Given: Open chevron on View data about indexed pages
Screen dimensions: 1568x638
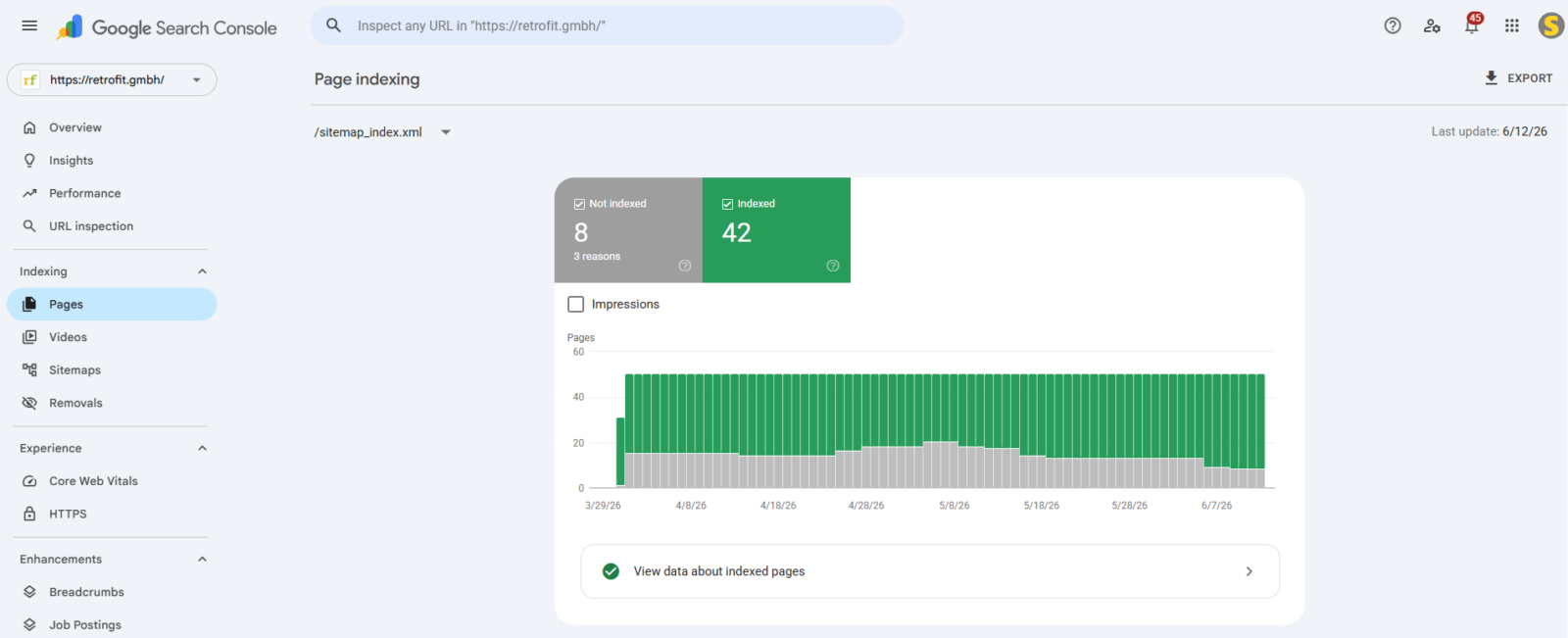Looking at the screenshot, I should 1249,571.
